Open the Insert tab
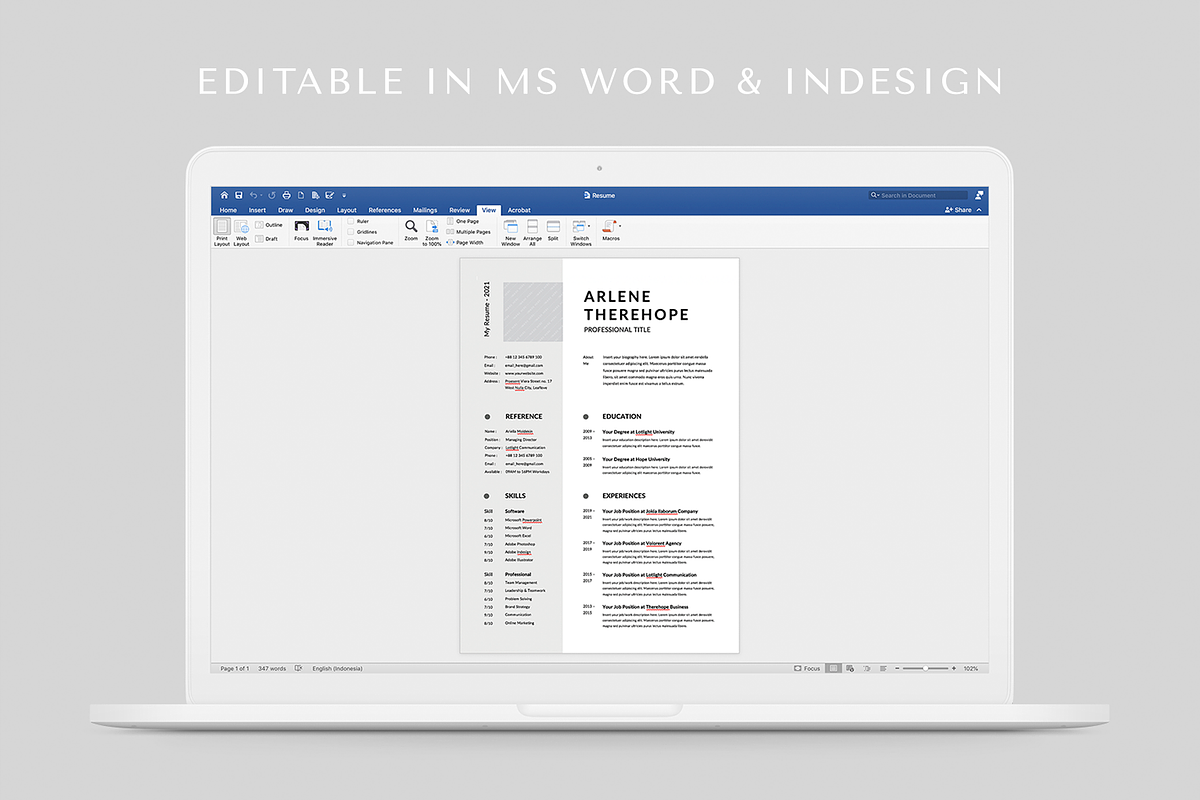 (x=257, y=210)
